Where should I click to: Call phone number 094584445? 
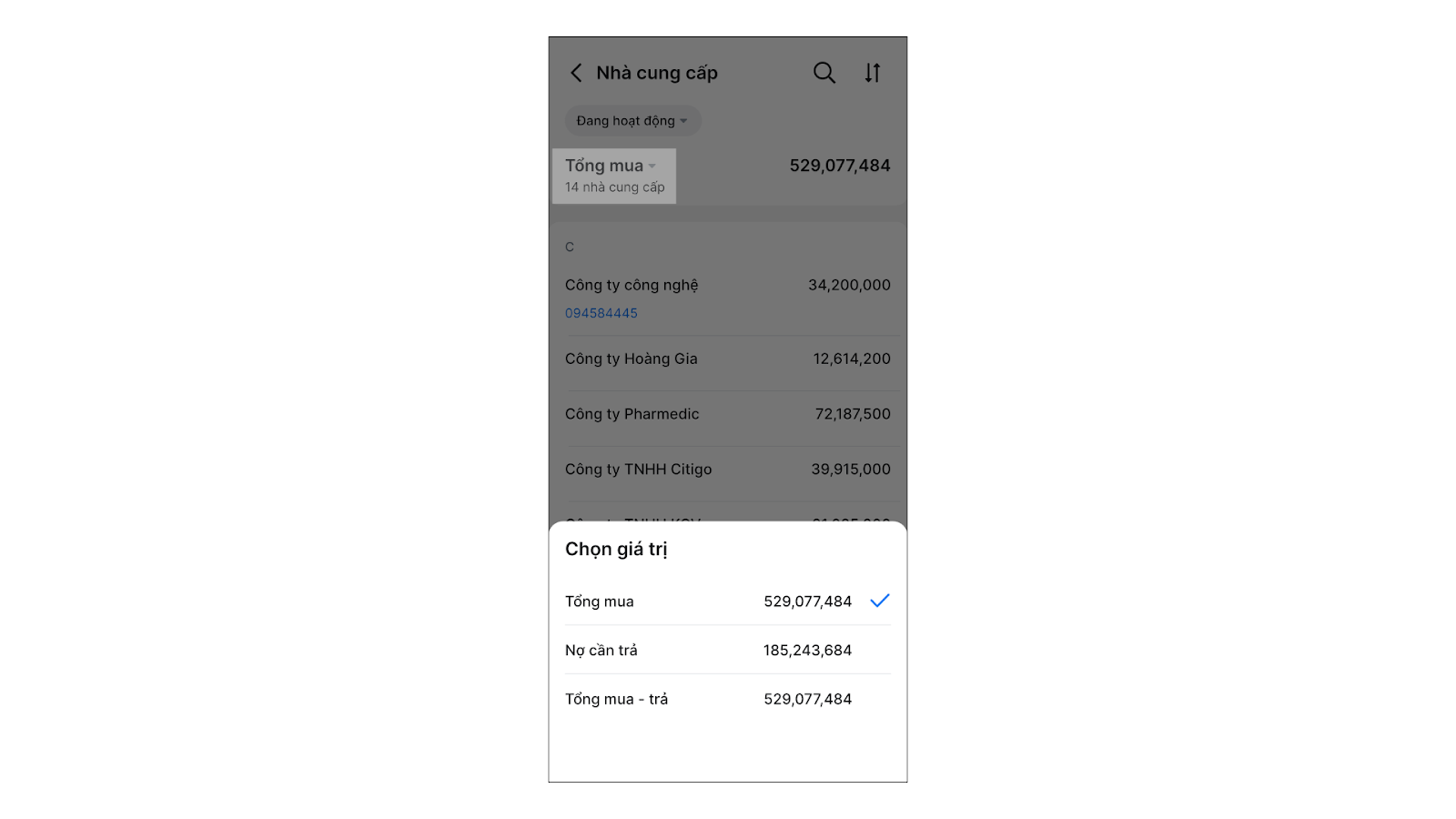602,313
